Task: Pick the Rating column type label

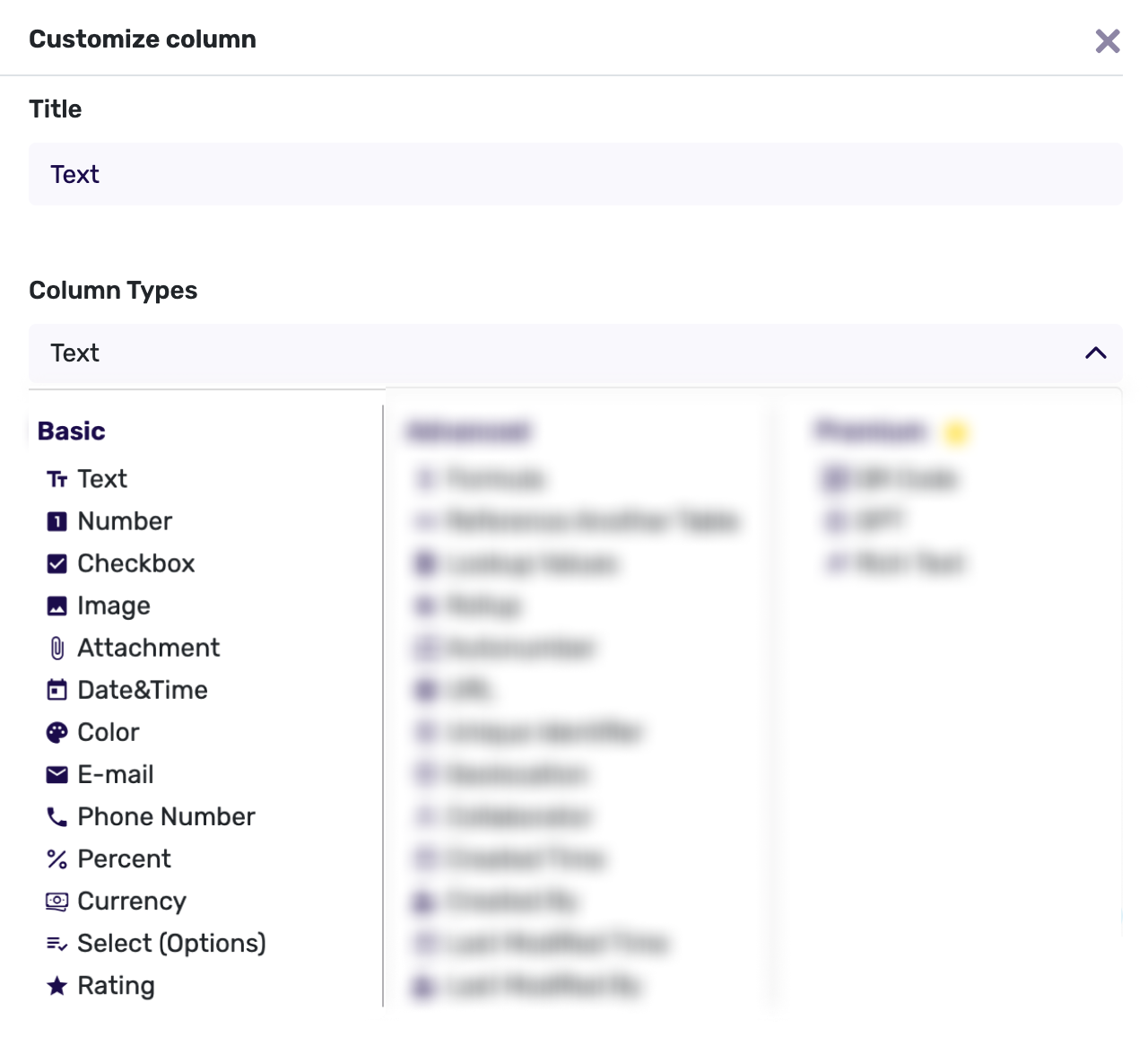Action: pos(117,986)
